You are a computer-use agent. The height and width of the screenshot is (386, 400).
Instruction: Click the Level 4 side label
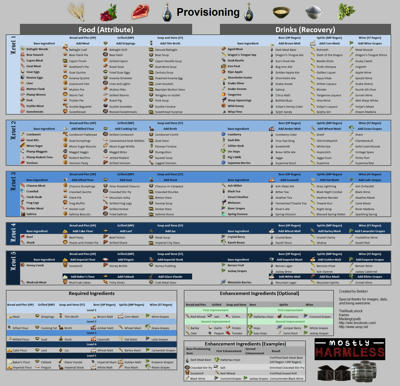coord(13,234)
